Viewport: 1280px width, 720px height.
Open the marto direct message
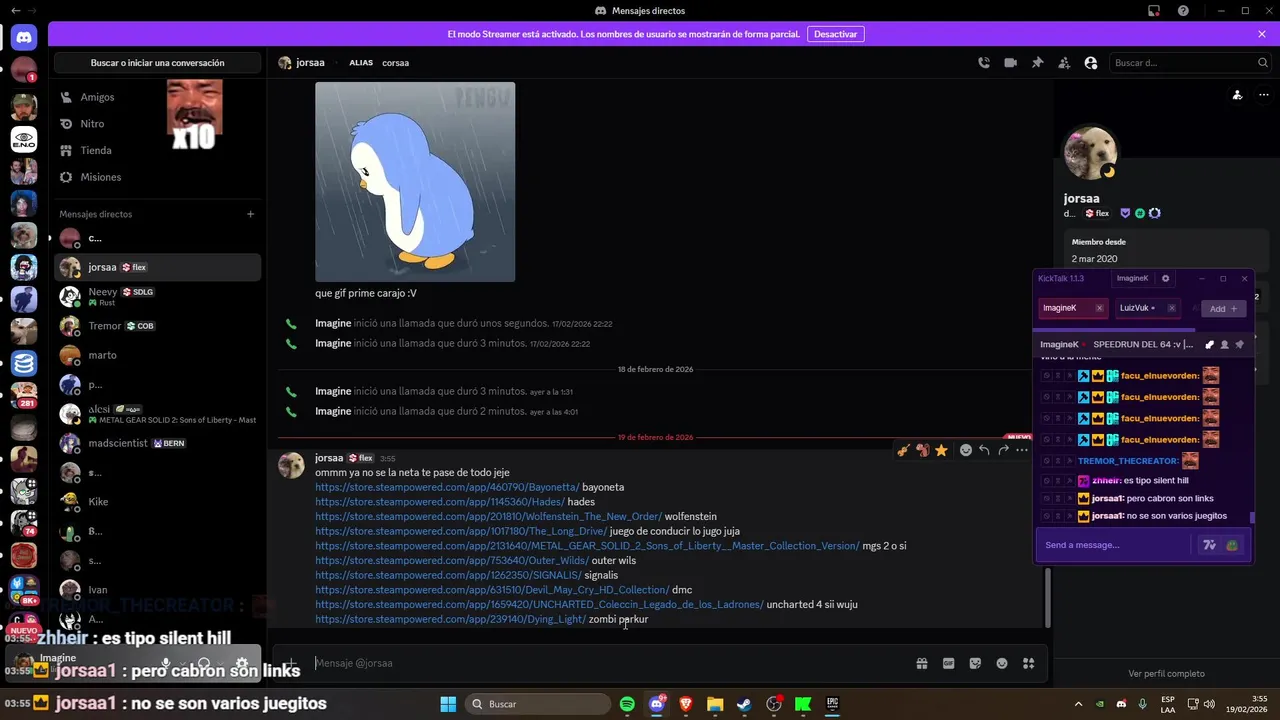pos(157,355)
